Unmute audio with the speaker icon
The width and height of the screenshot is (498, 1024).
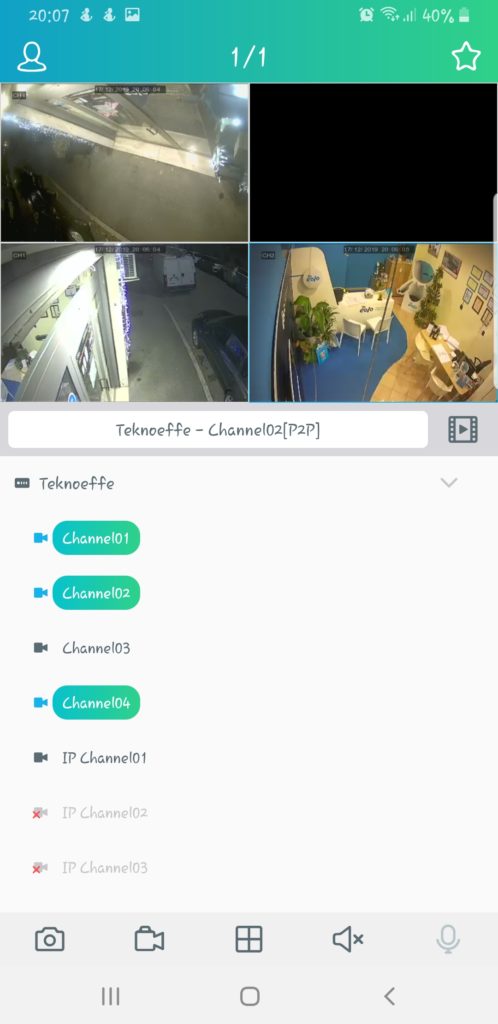click(x=348, y=939)
